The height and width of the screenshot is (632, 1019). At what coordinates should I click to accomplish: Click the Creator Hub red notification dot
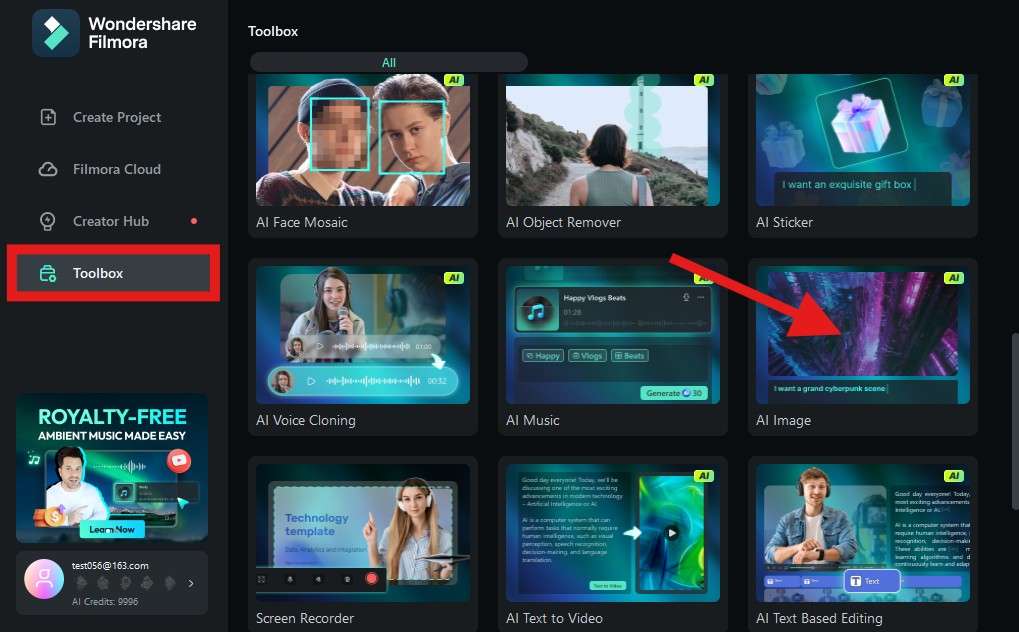(194, 221)
